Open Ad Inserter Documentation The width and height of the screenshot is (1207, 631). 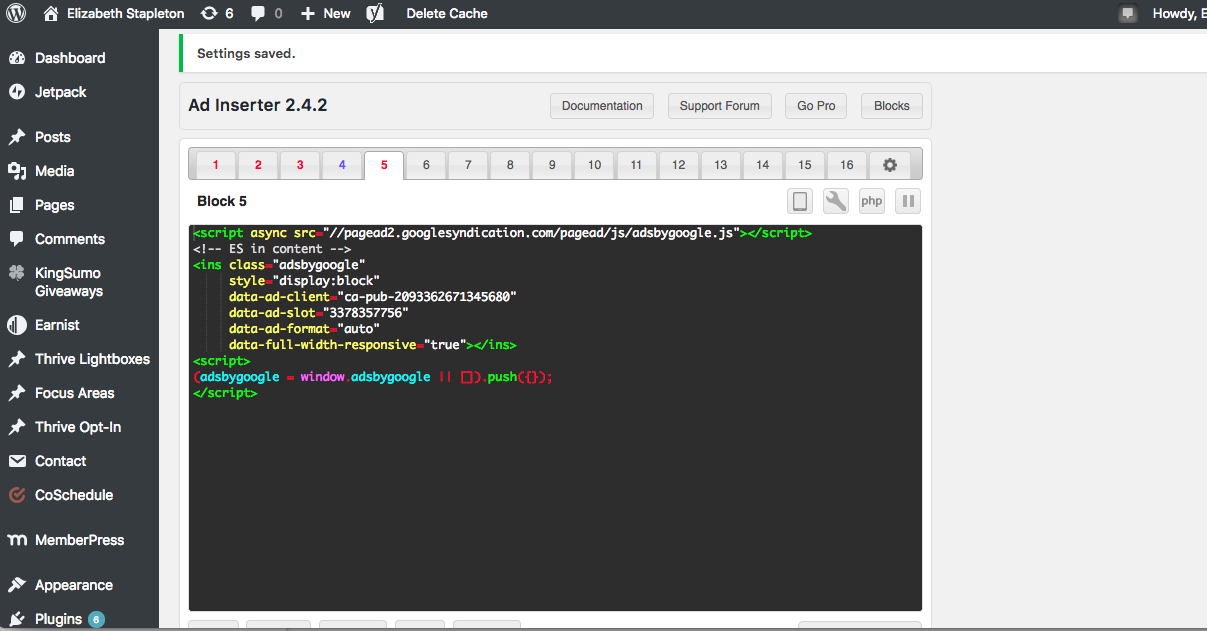pyautogui.click(x=602, y=106)
